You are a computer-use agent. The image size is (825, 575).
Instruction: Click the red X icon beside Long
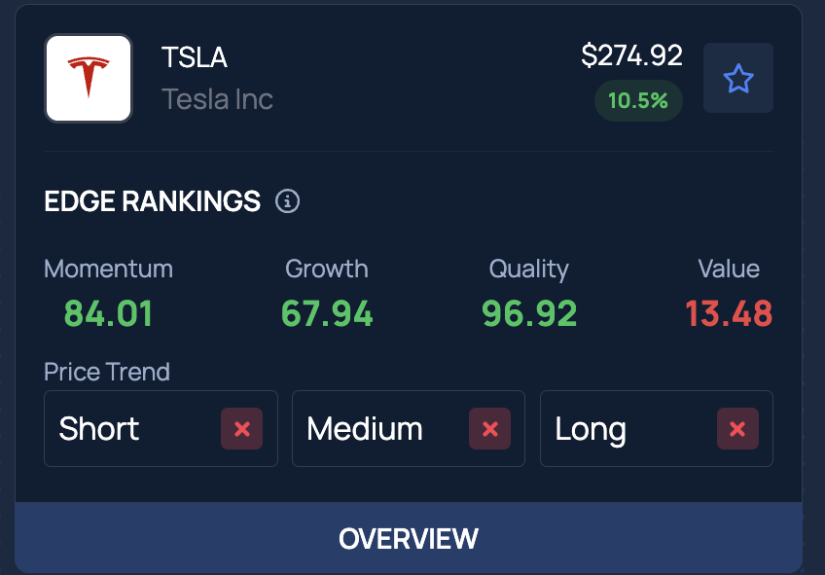point(738,429)
